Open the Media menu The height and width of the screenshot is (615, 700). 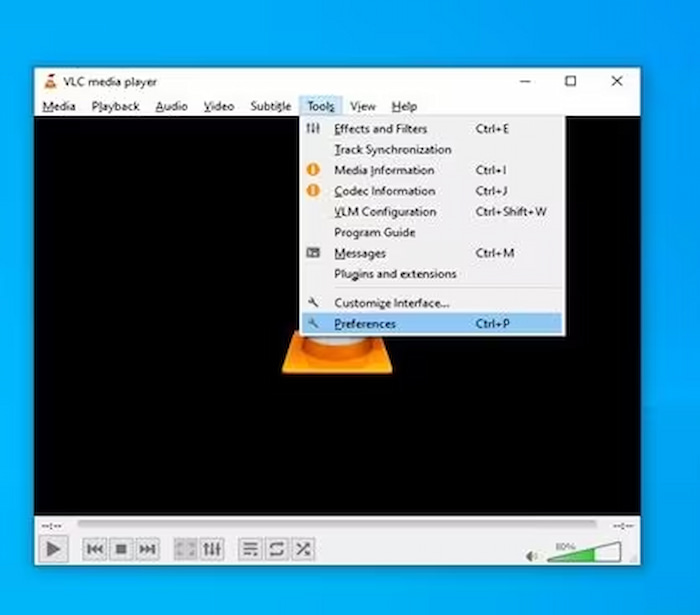tap(59, 106)
